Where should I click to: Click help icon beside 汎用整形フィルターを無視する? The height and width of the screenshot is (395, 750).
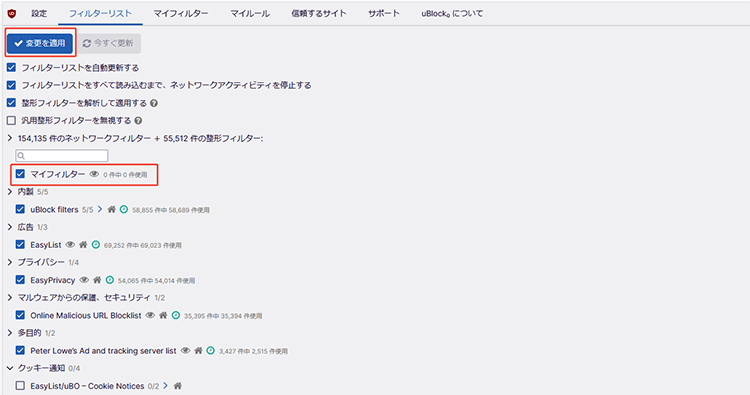pos(138,121)
